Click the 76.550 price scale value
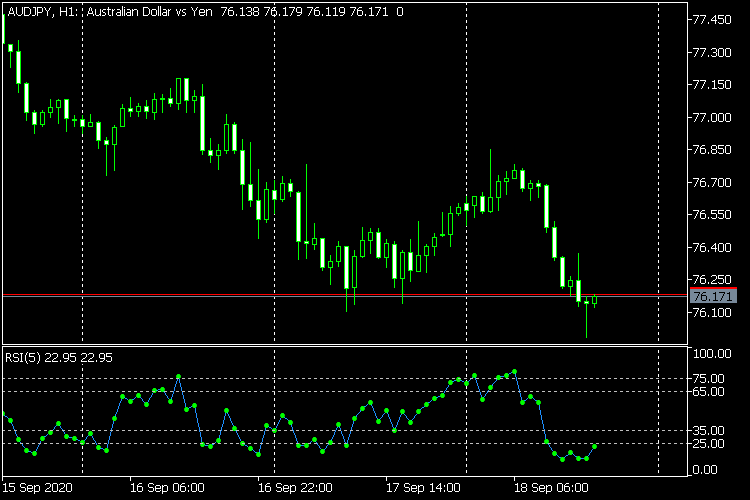Screen dimensions: 750x500 [x=712, y=215]
